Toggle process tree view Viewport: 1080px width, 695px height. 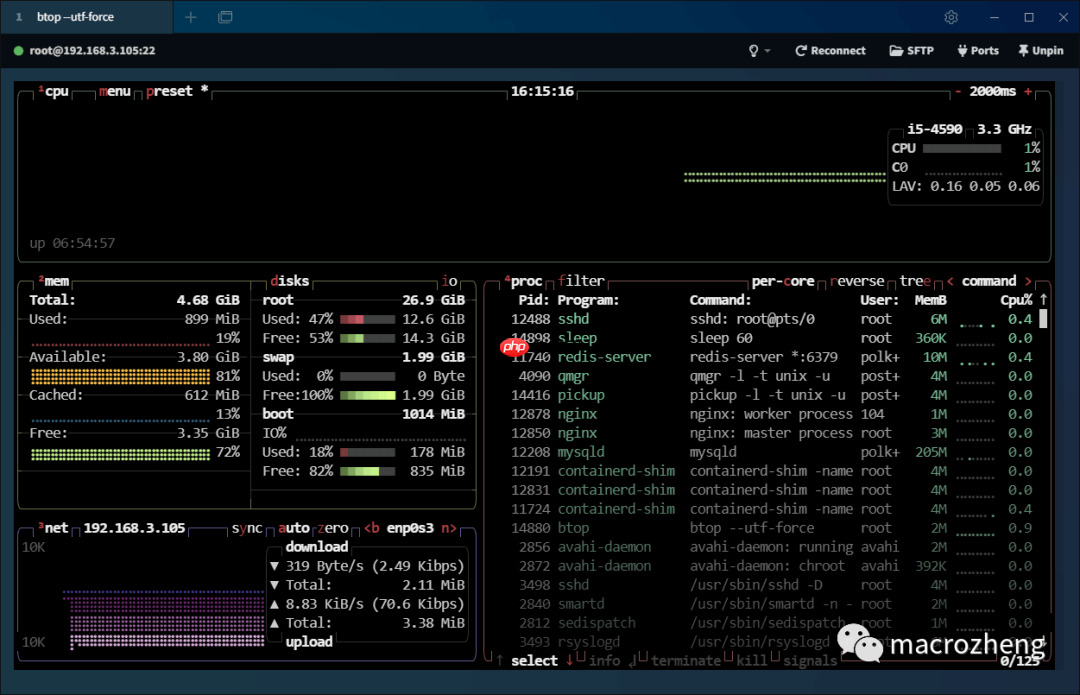(x=914, y=281)
